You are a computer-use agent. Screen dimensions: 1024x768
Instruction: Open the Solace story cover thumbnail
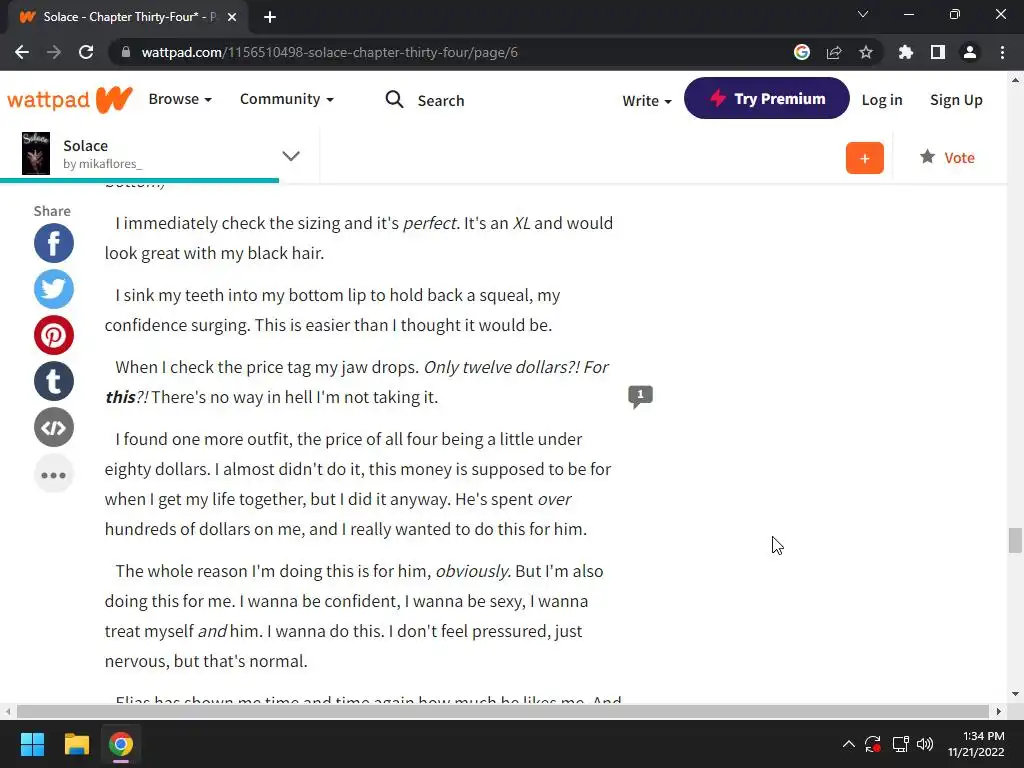36,153
